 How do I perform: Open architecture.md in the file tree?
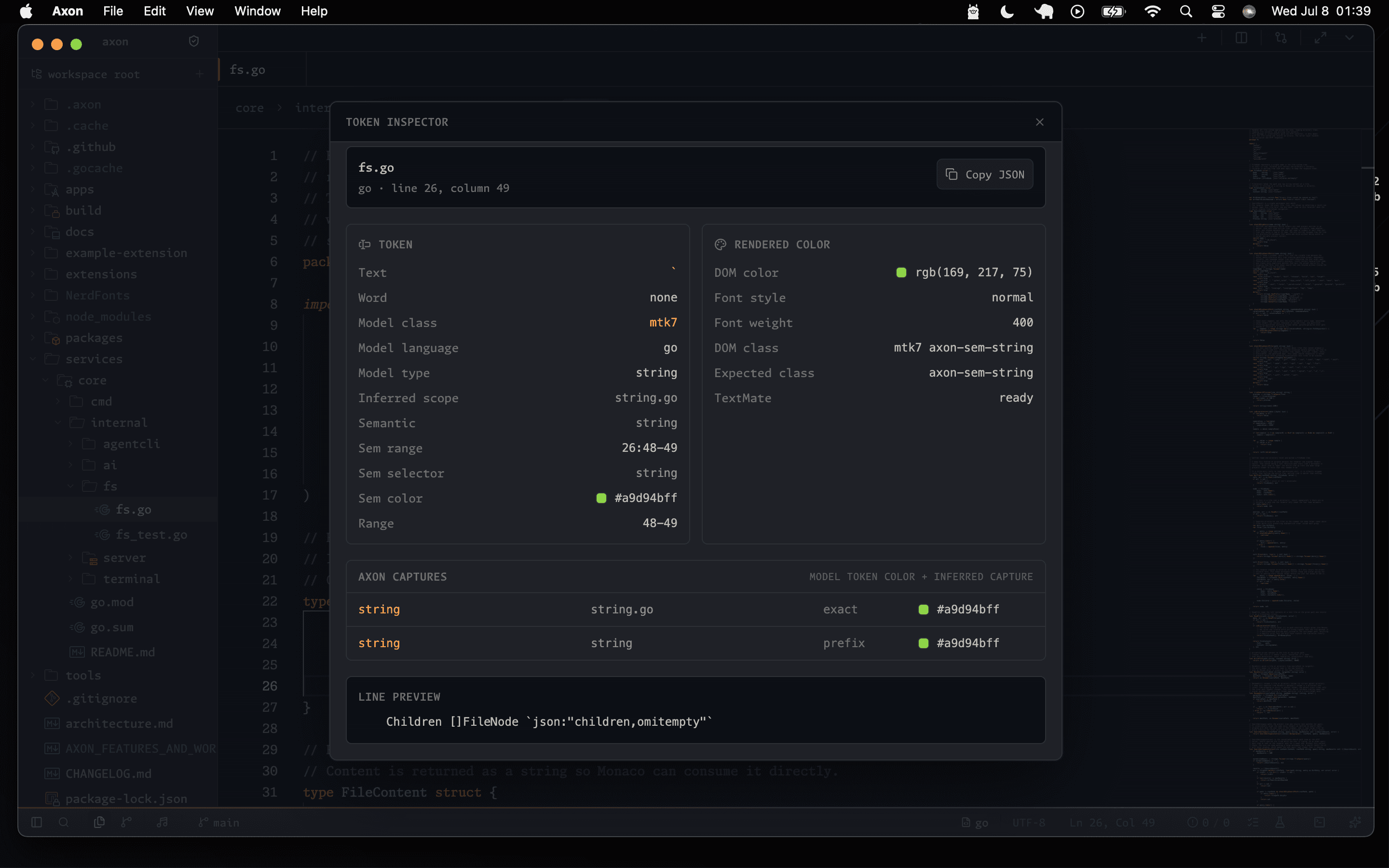click(x=119, y=724)
